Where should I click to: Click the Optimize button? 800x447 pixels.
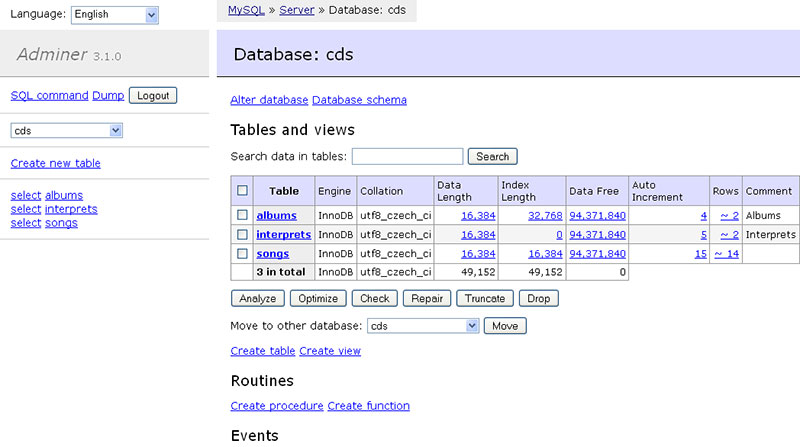click(x=318, y=299)
